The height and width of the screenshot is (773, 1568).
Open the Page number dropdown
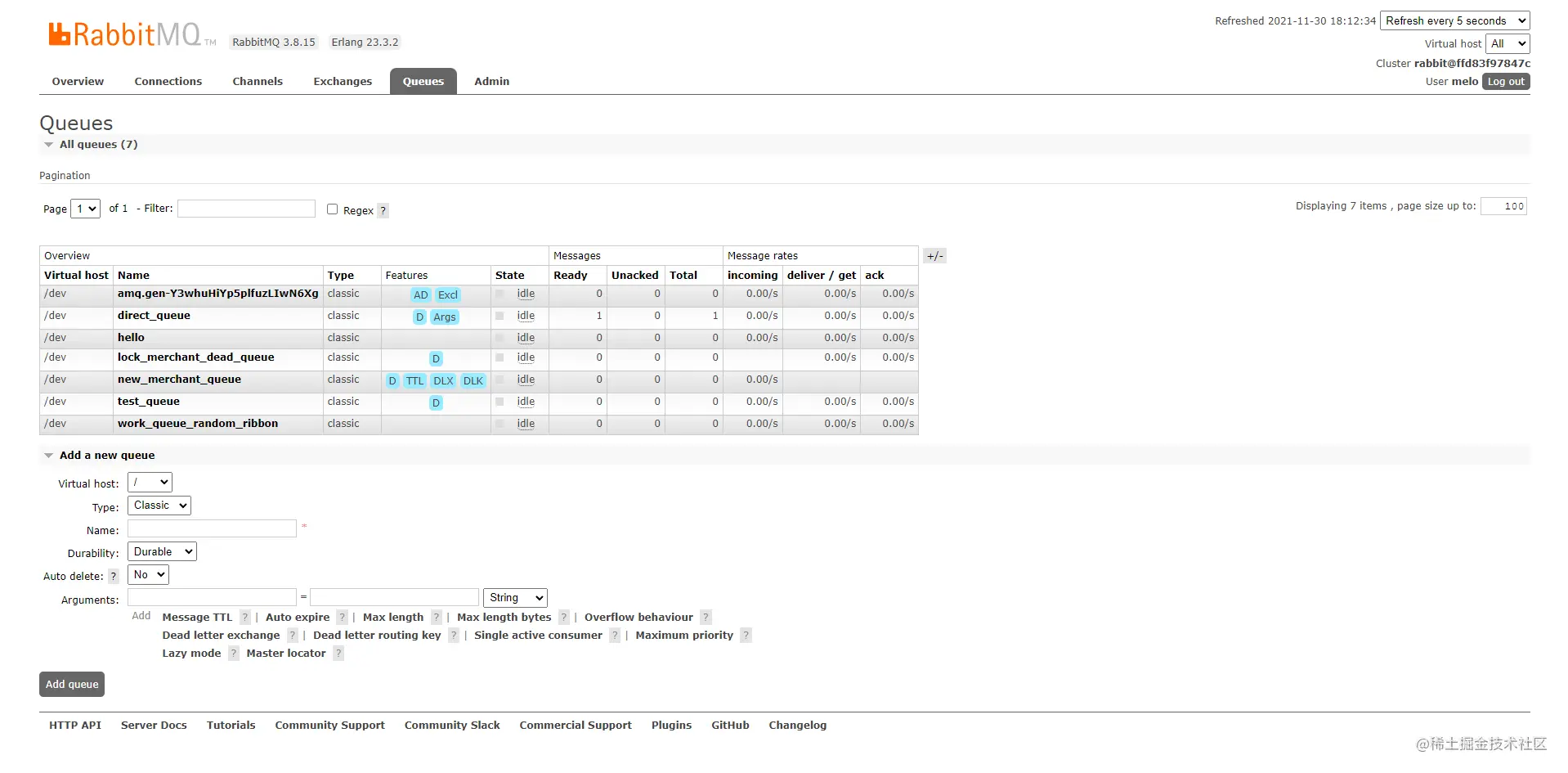[85, 209]
